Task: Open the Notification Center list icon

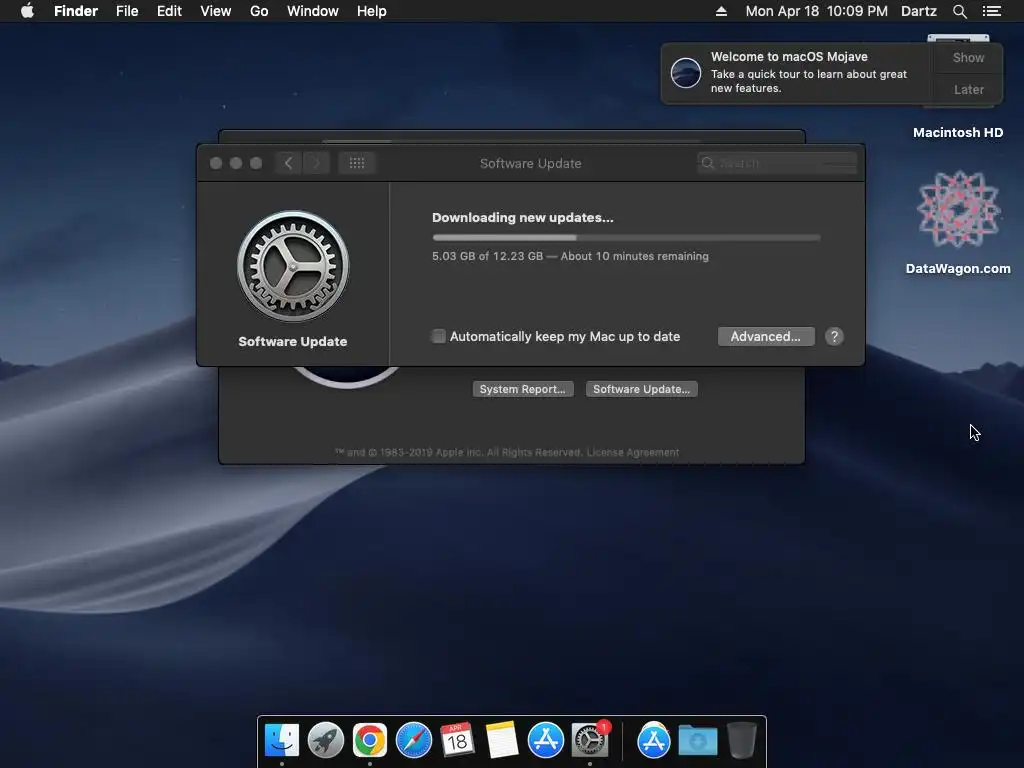Action: (x=991, y=11)
